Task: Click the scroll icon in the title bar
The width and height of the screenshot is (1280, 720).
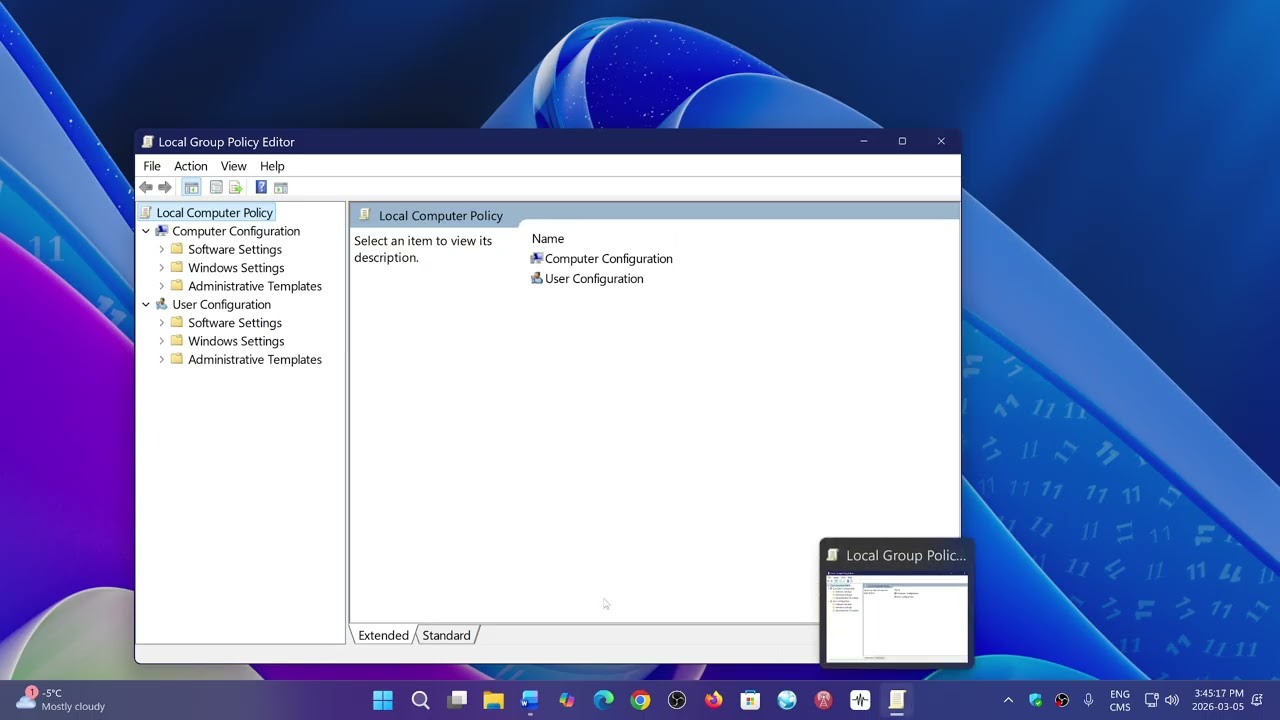Action: click(148, 142)
